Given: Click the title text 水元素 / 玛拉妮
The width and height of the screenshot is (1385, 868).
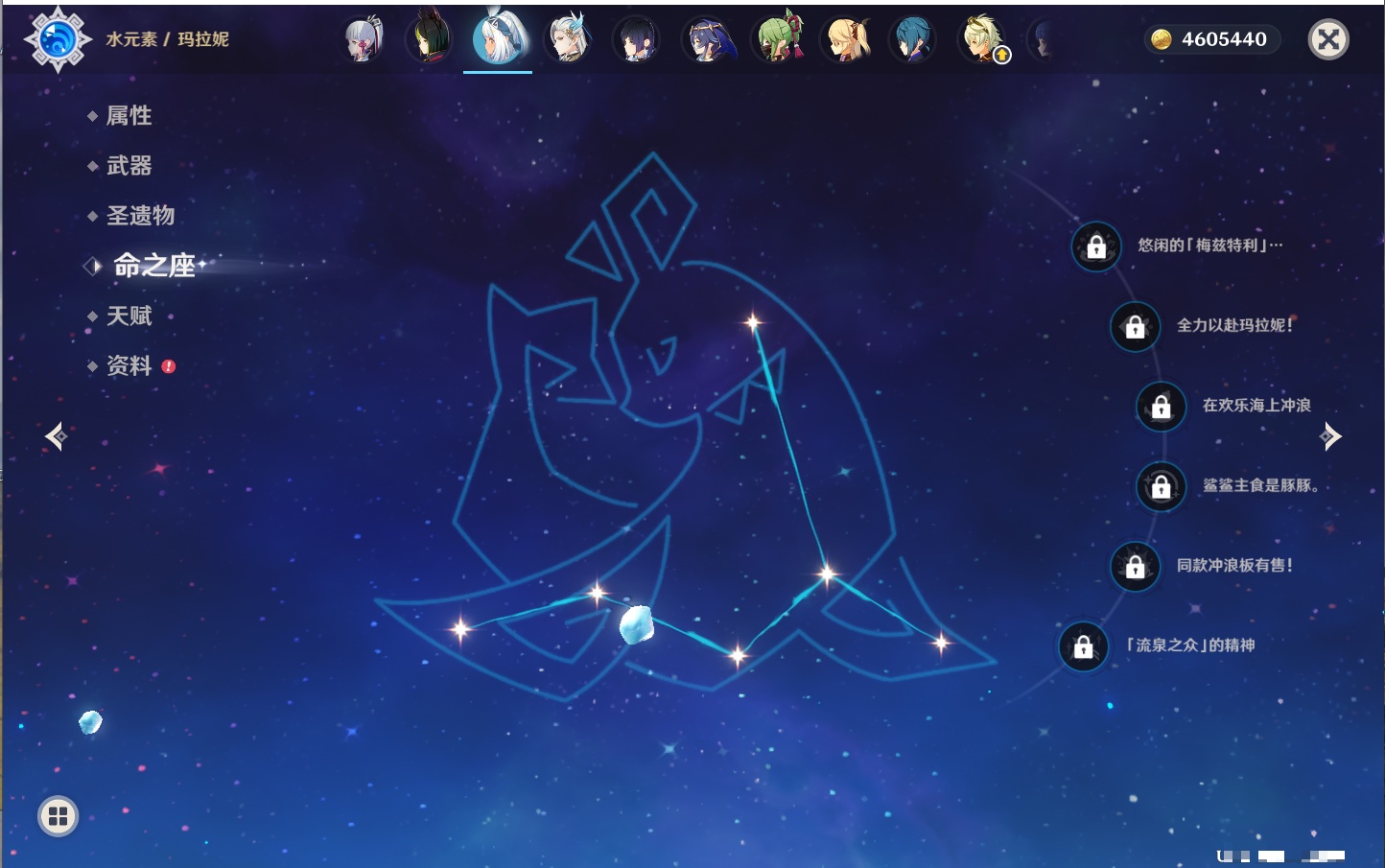Looking at the screenshot, I should (x=167, y=39).
